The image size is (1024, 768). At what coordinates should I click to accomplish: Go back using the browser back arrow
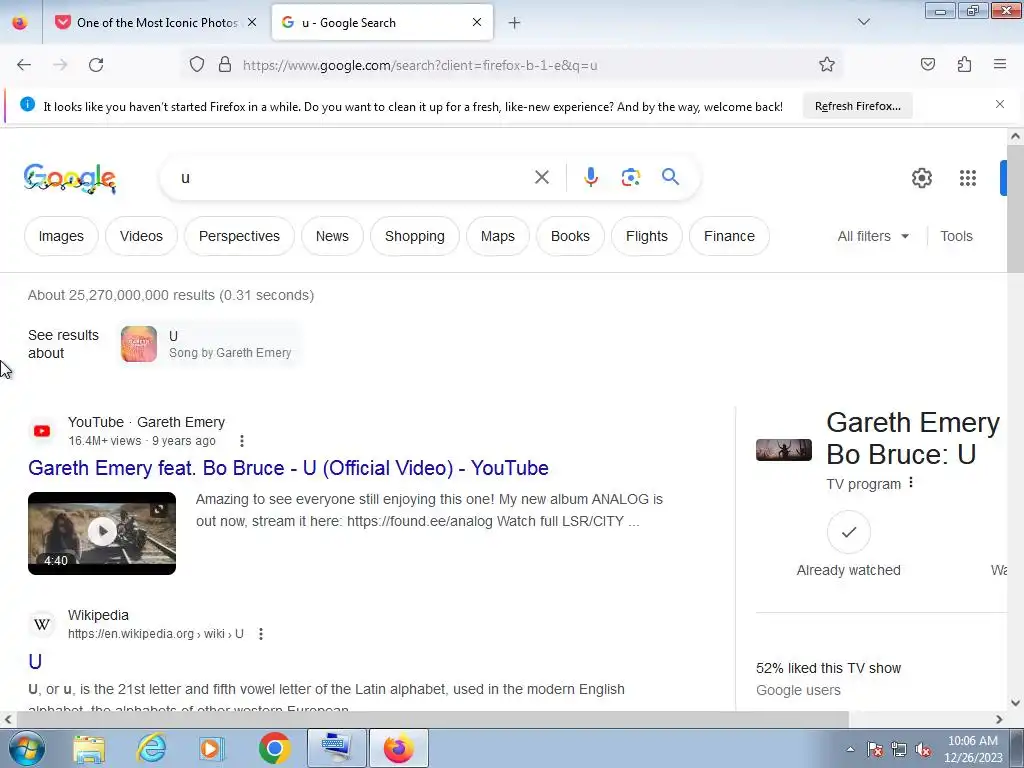tap(24, 65)
